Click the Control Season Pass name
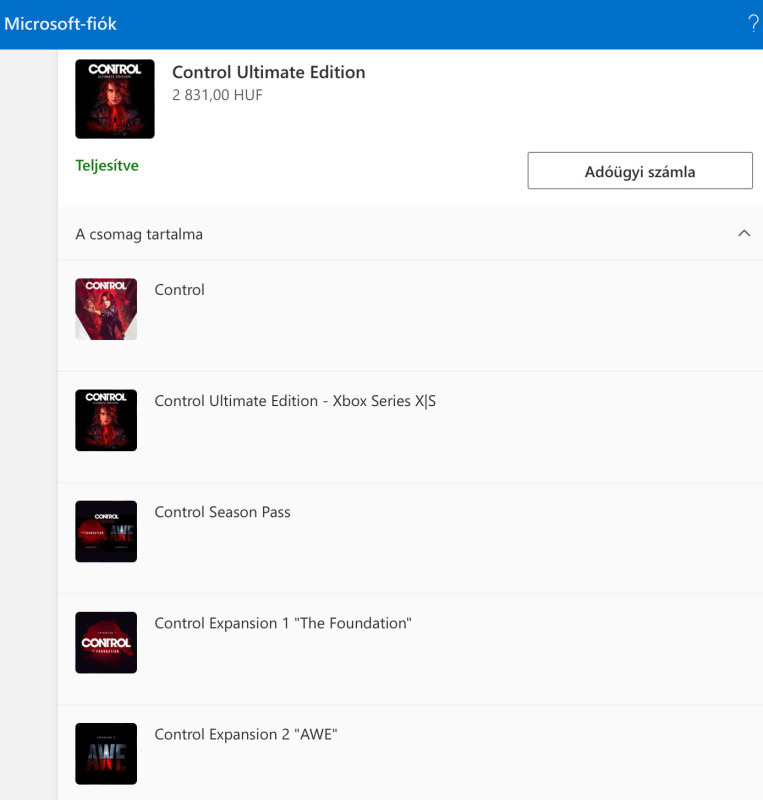The height and width of the screenshot is (800, 763). click(x=223, y=512)
